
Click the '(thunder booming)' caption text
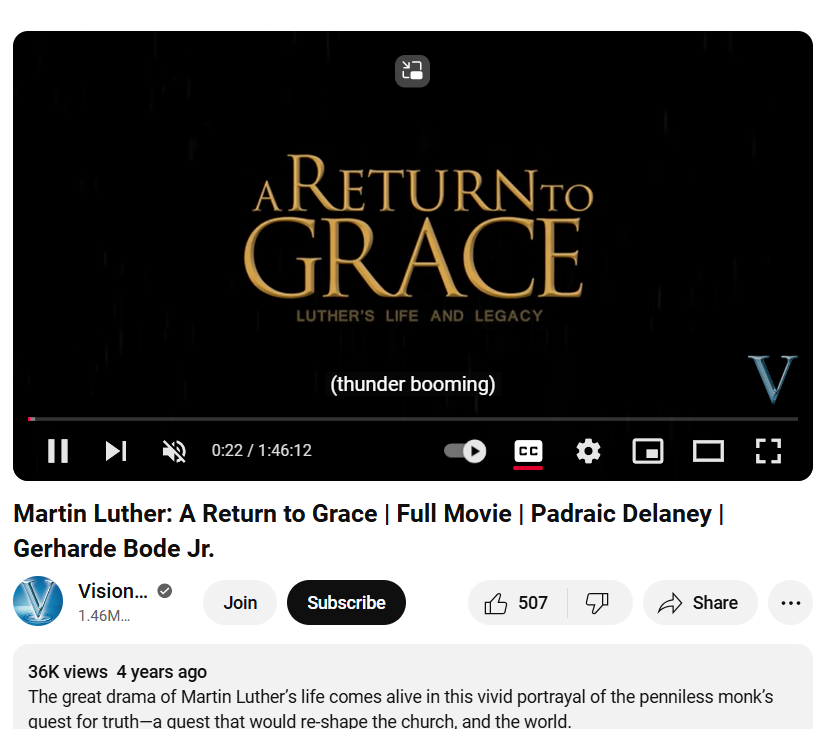412,384
